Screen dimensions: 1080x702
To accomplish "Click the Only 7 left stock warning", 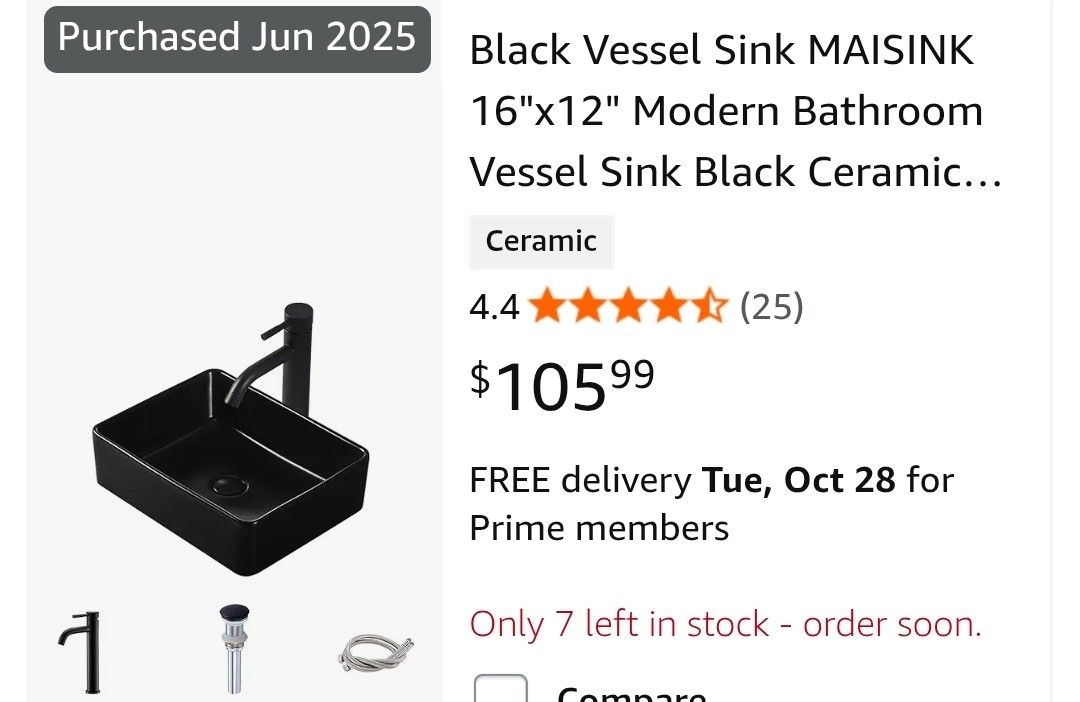I will click(726, 623).
